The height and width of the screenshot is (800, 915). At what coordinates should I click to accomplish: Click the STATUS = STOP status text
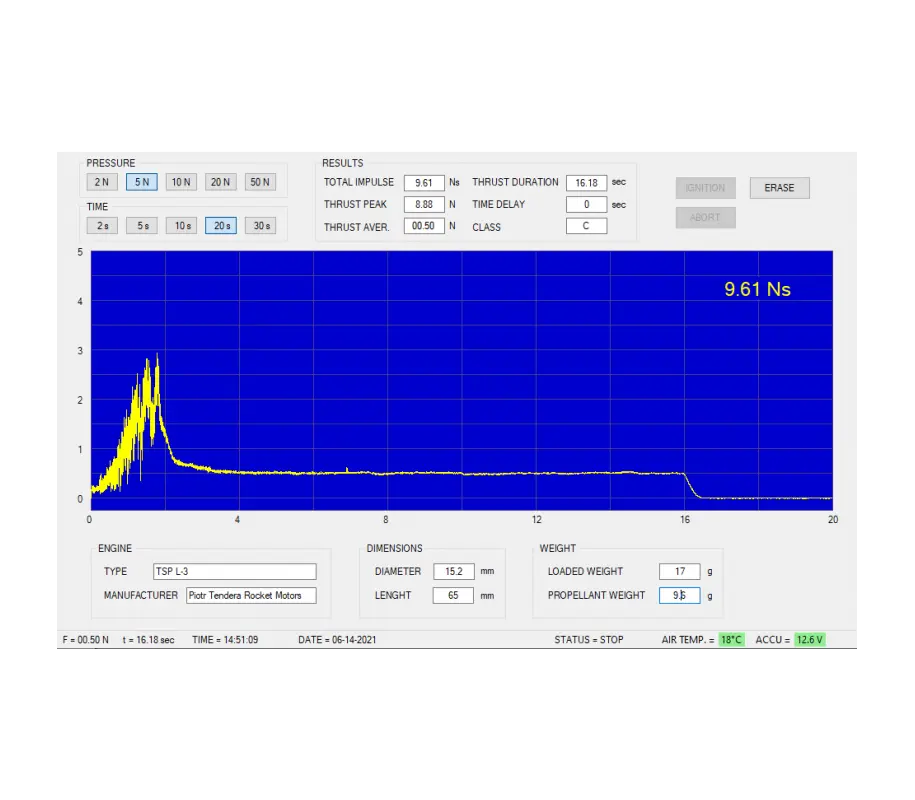coord(589,640)
